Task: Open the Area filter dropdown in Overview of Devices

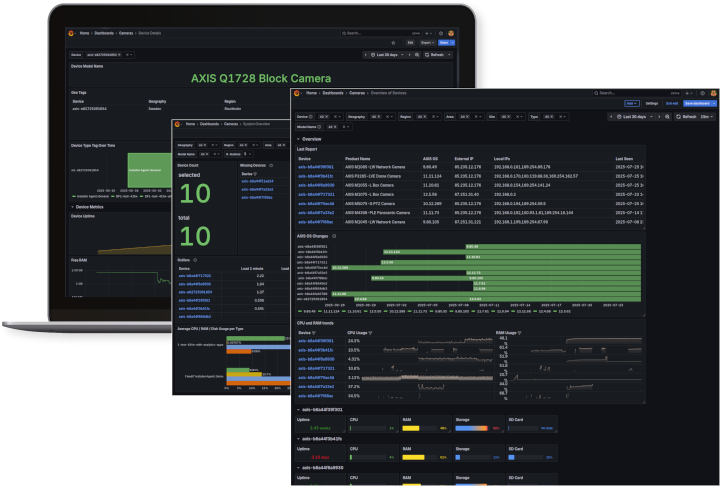Action: (480, 117)
